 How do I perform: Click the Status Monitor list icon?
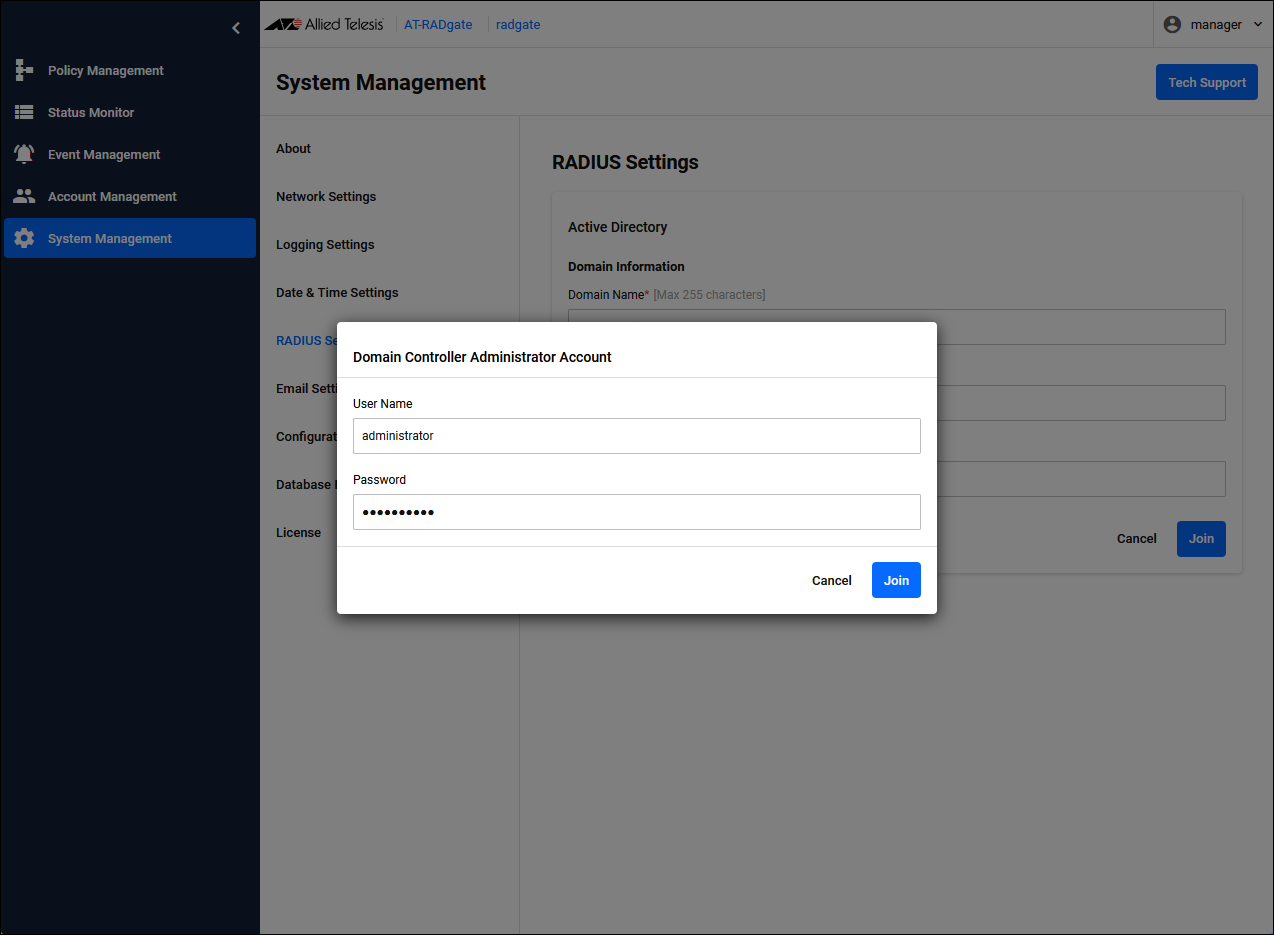coord(24,113)
